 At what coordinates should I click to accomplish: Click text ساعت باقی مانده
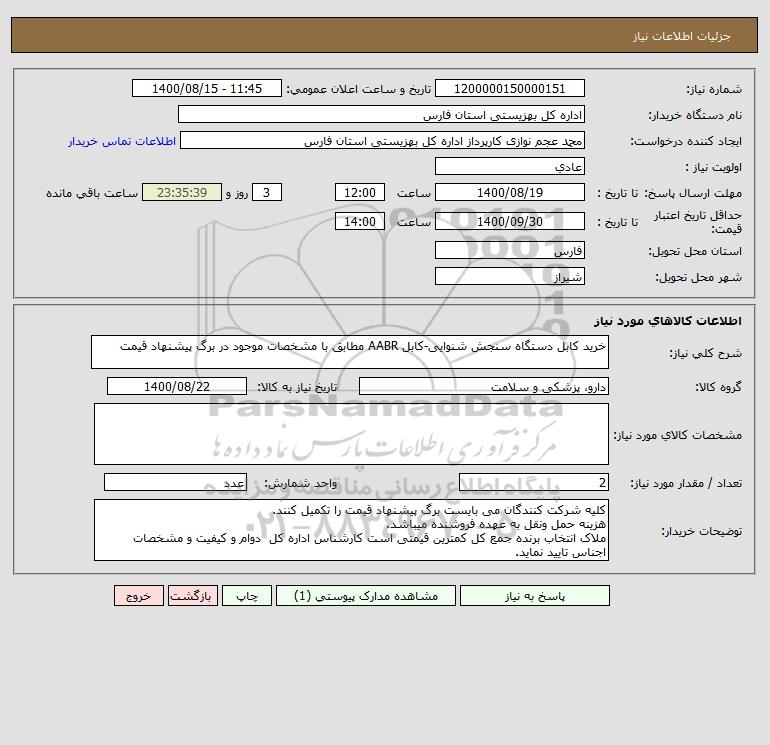point(92,193)
